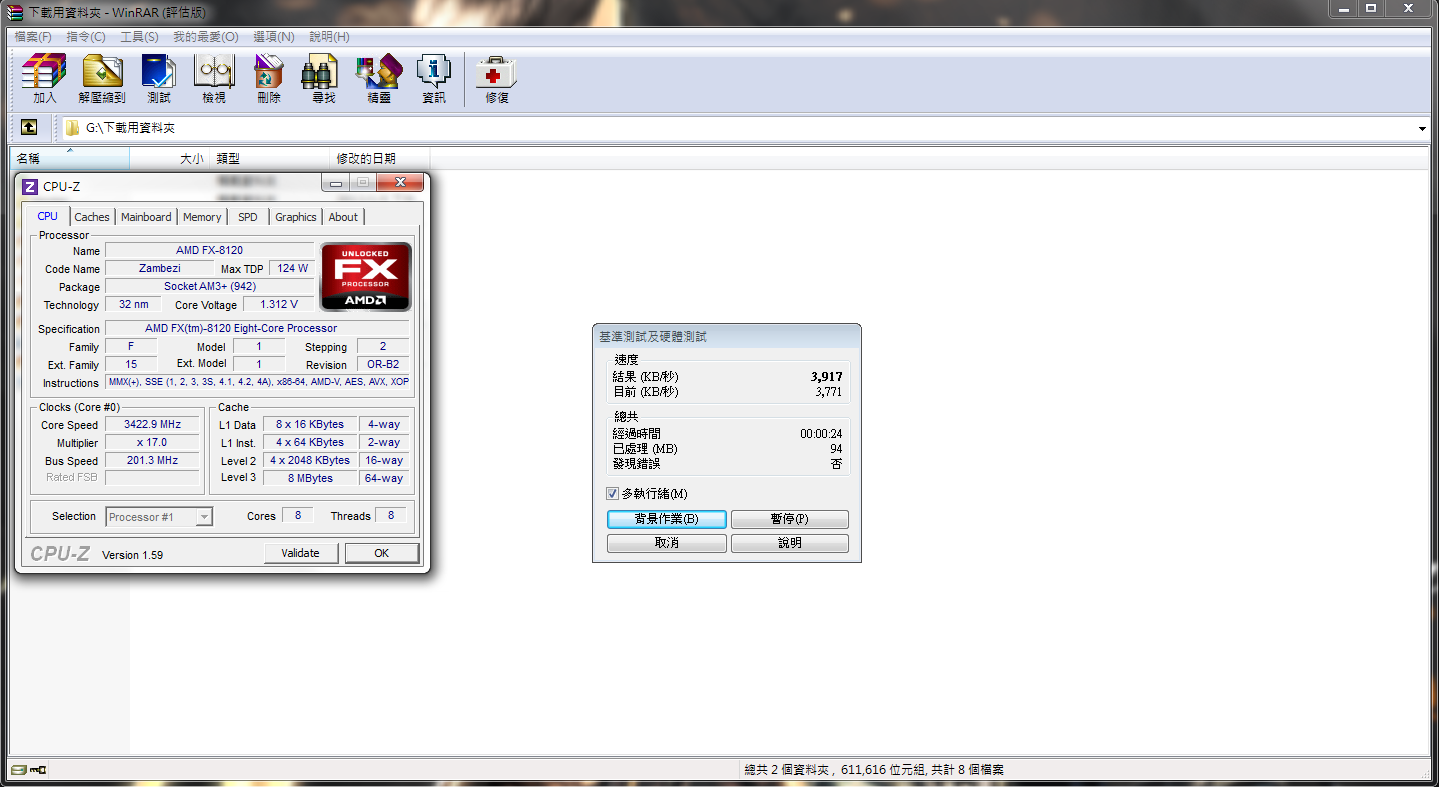The height and width of the screenshot is (787, 1439).
Task: Click the Cancel (取消) button
Action: point(667,543)
